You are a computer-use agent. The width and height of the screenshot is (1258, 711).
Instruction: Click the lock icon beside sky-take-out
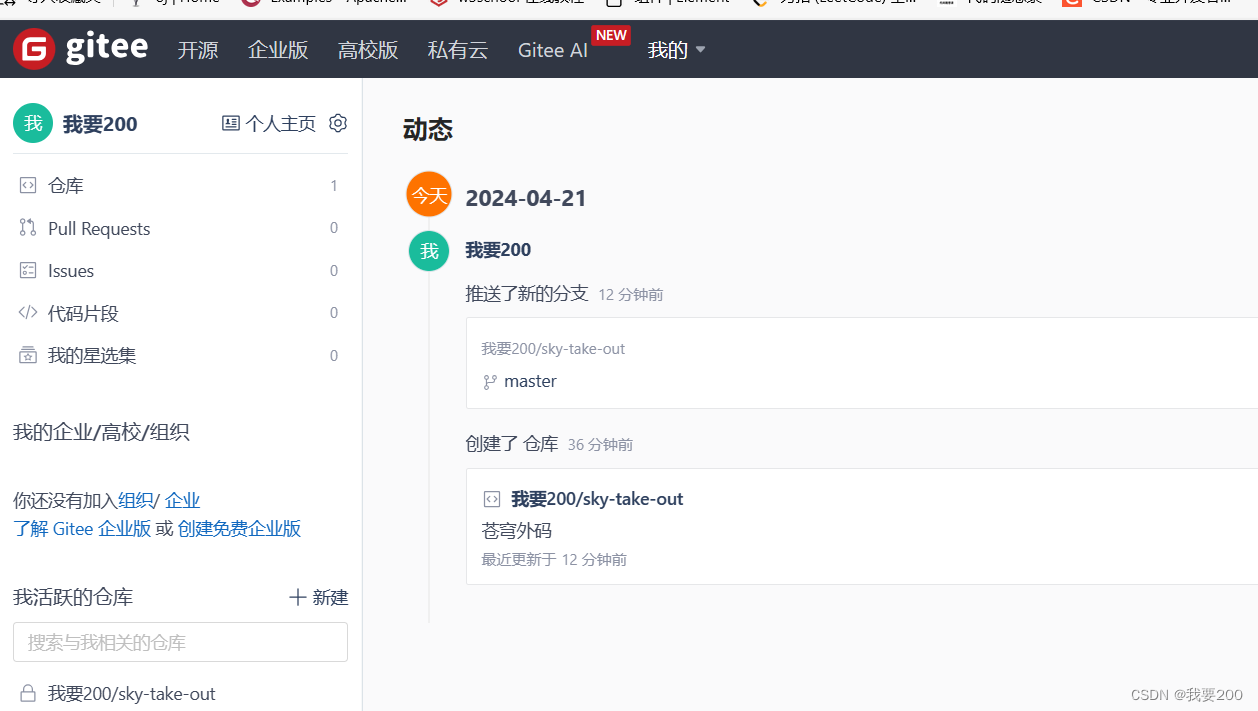[28, 693]
